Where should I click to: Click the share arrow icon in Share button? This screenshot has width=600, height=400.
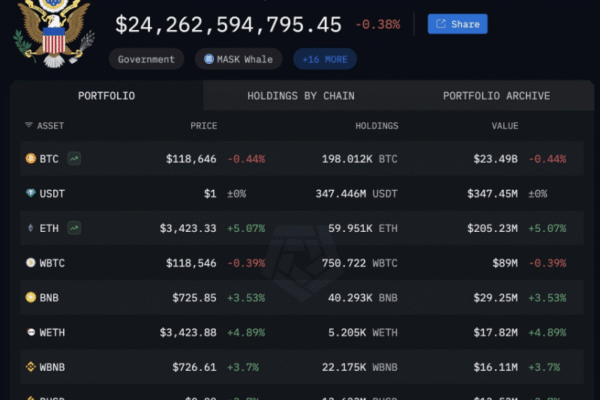tap(441, 24)
